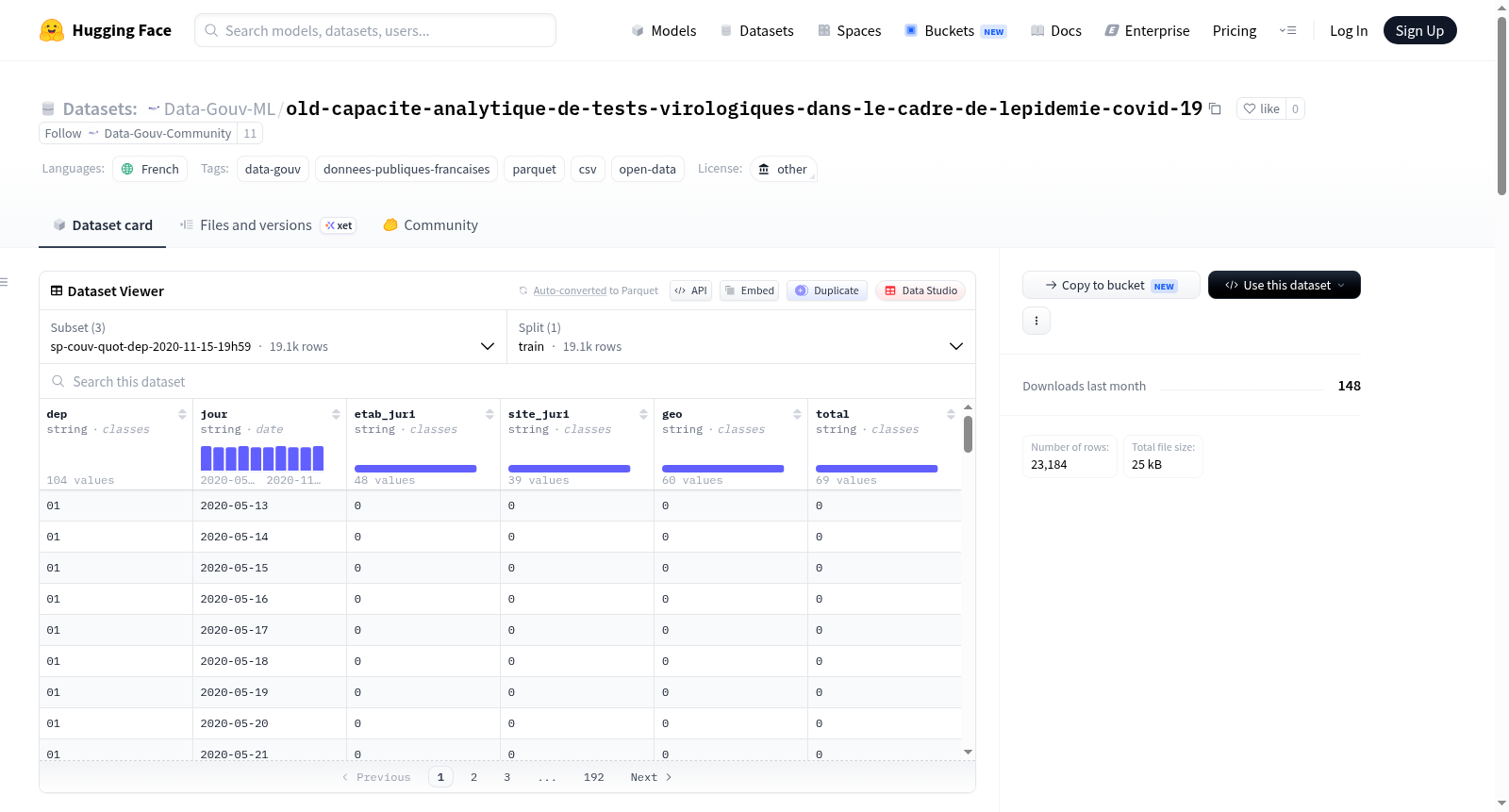
Task: Click the license bank icon
Action: tap(764, 169)
